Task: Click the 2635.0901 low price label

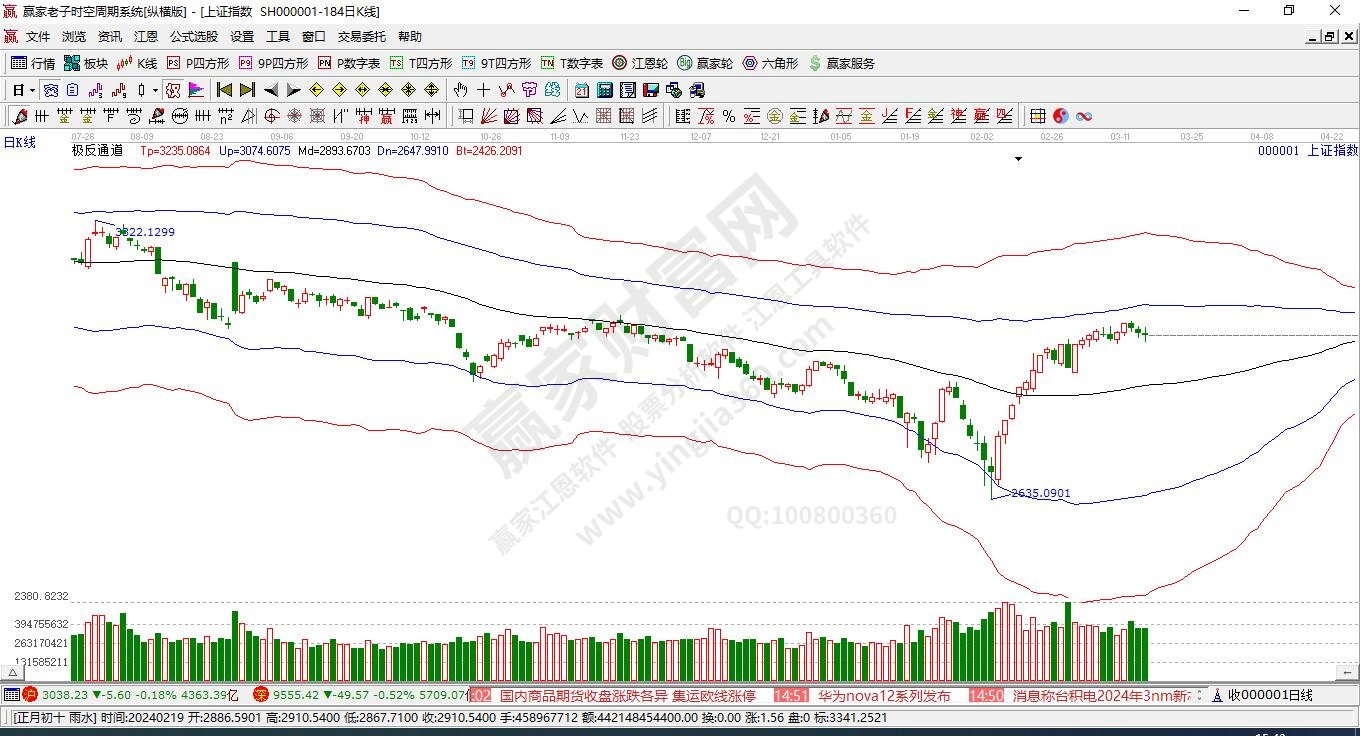Action: 1040,493
